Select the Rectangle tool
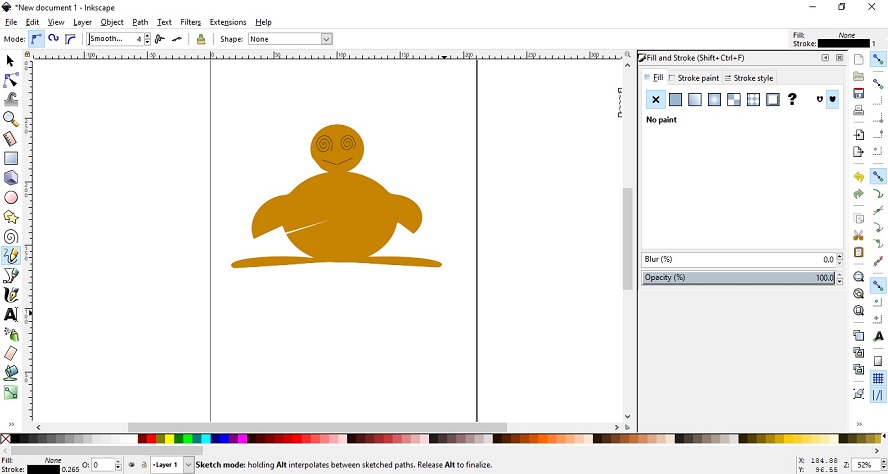 [11, 158]
